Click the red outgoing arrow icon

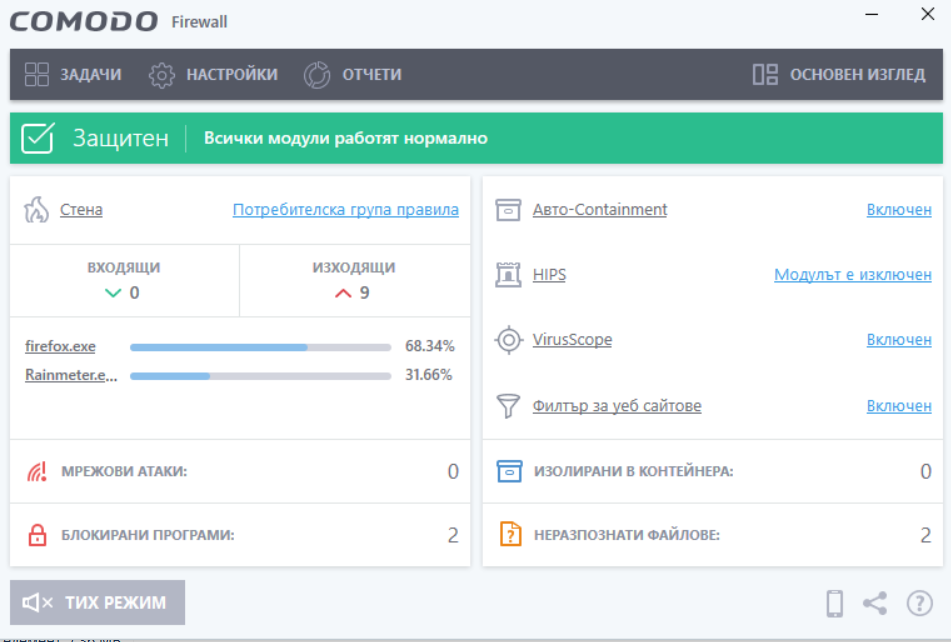click(343, 293)
